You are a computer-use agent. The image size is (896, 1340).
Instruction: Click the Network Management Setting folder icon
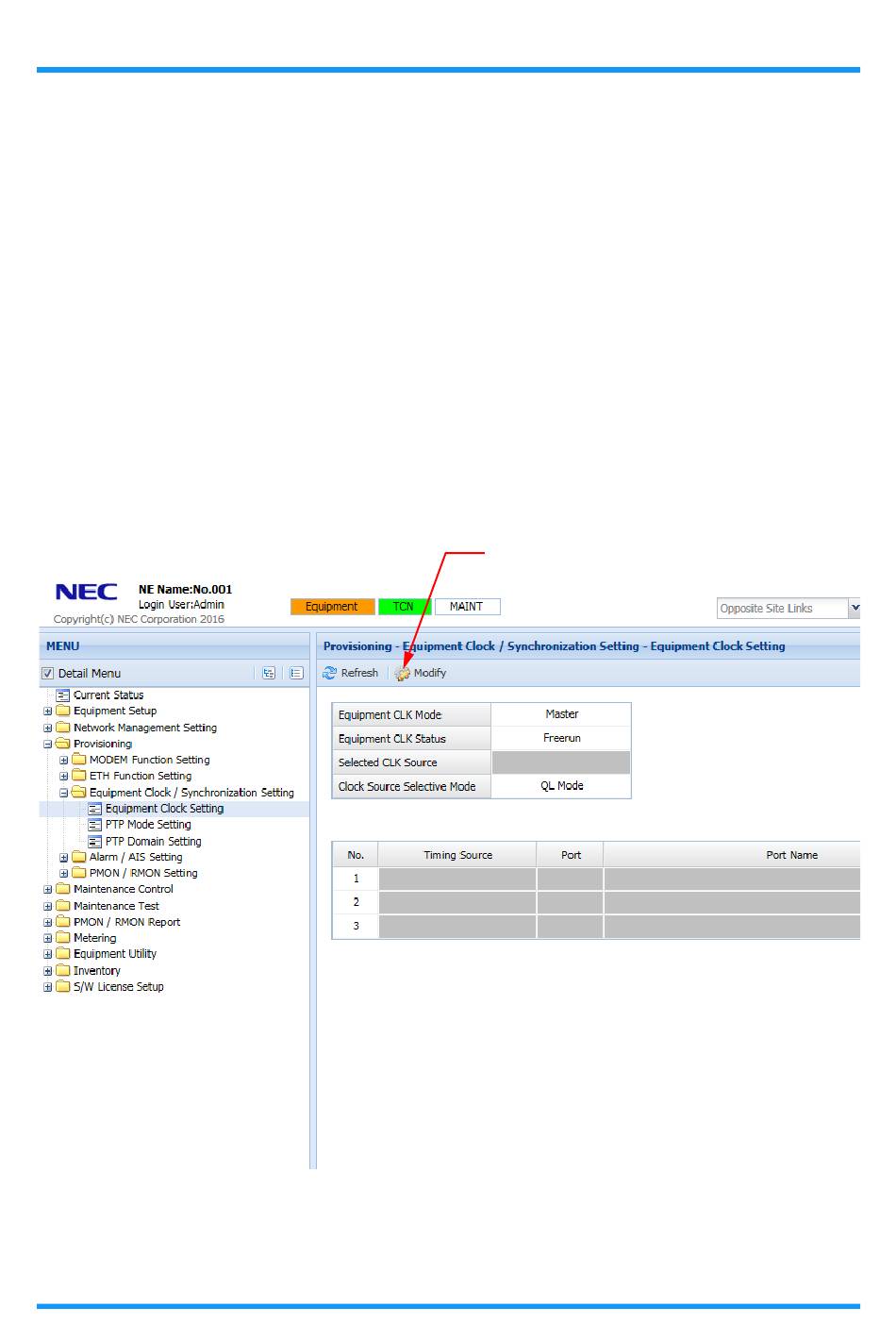[x=63, y=728]
